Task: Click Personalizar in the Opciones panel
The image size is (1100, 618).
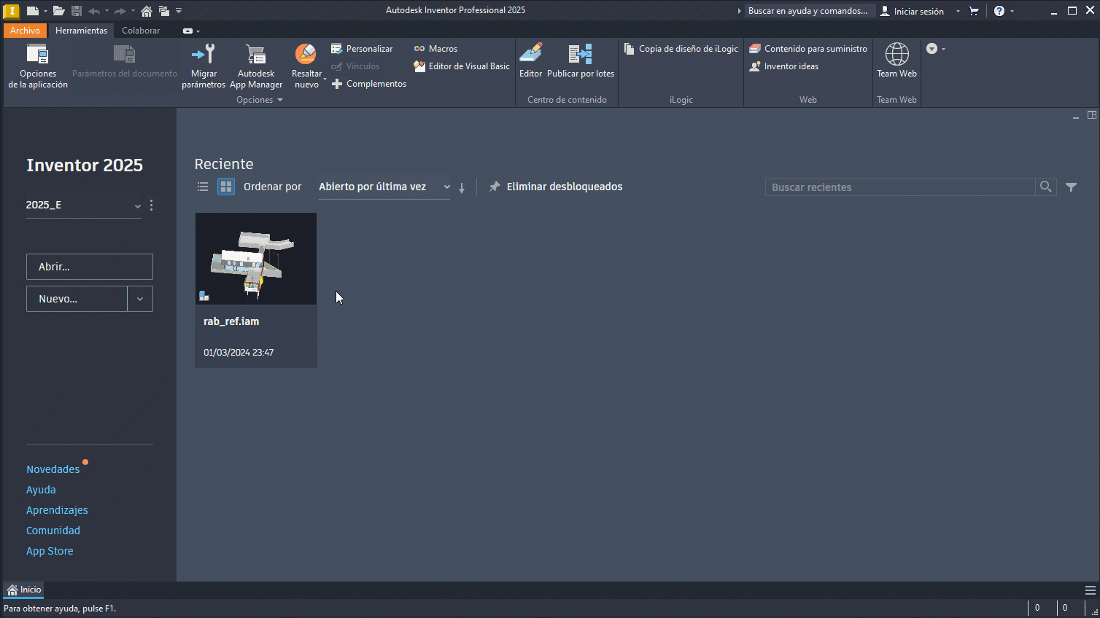Action: 362,48
